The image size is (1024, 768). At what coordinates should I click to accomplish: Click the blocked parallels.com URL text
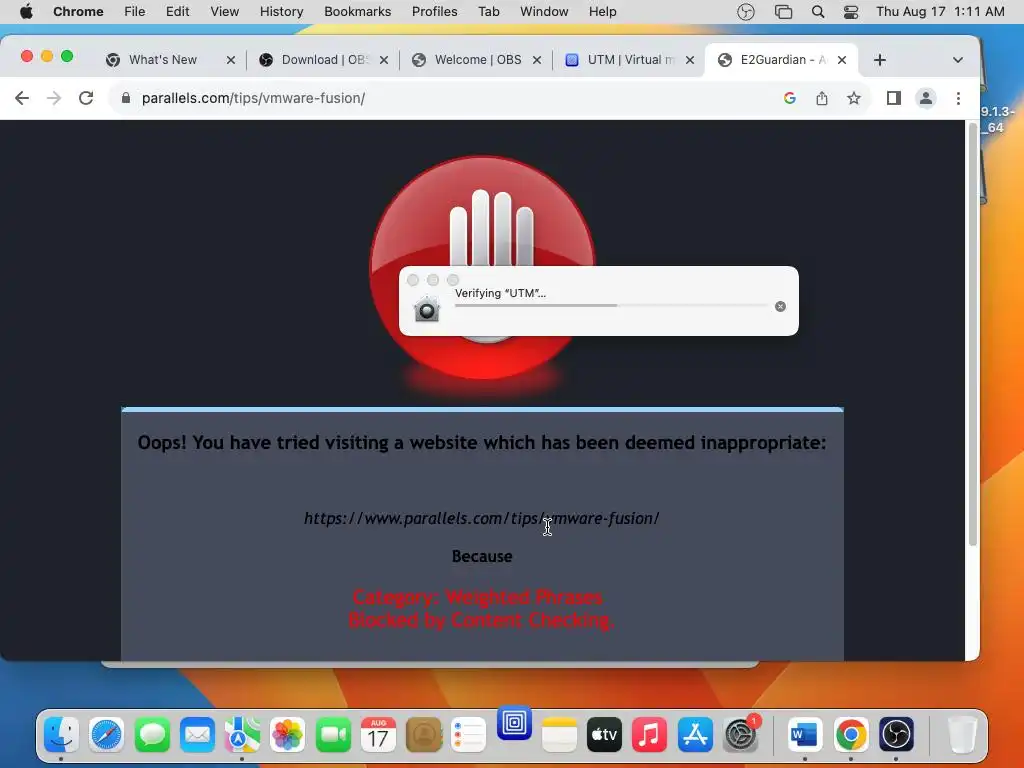[481, 518]
